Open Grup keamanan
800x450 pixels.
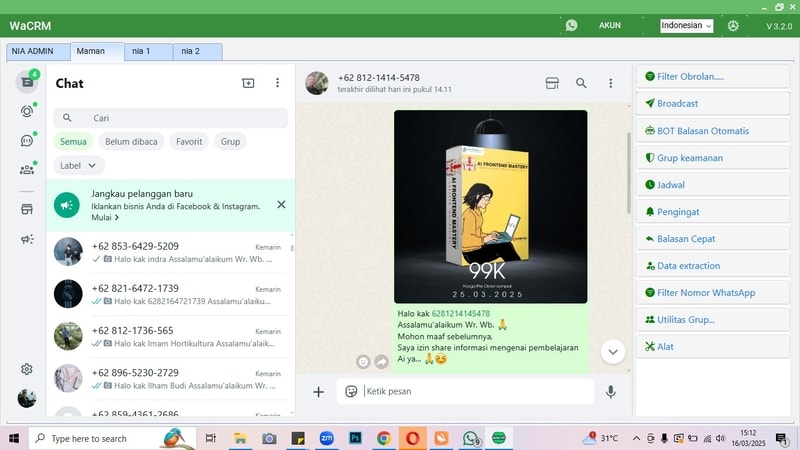coord(713,158)
